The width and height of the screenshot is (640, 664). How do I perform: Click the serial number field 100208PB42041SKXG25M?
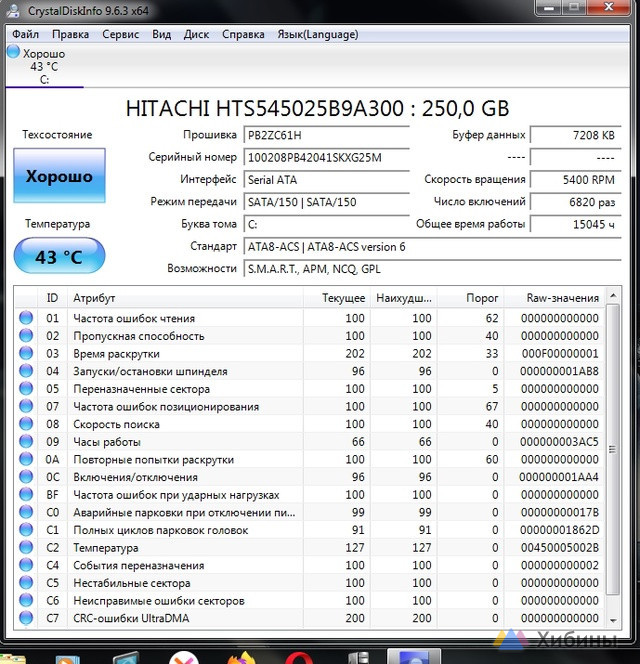tap(326, 158)
